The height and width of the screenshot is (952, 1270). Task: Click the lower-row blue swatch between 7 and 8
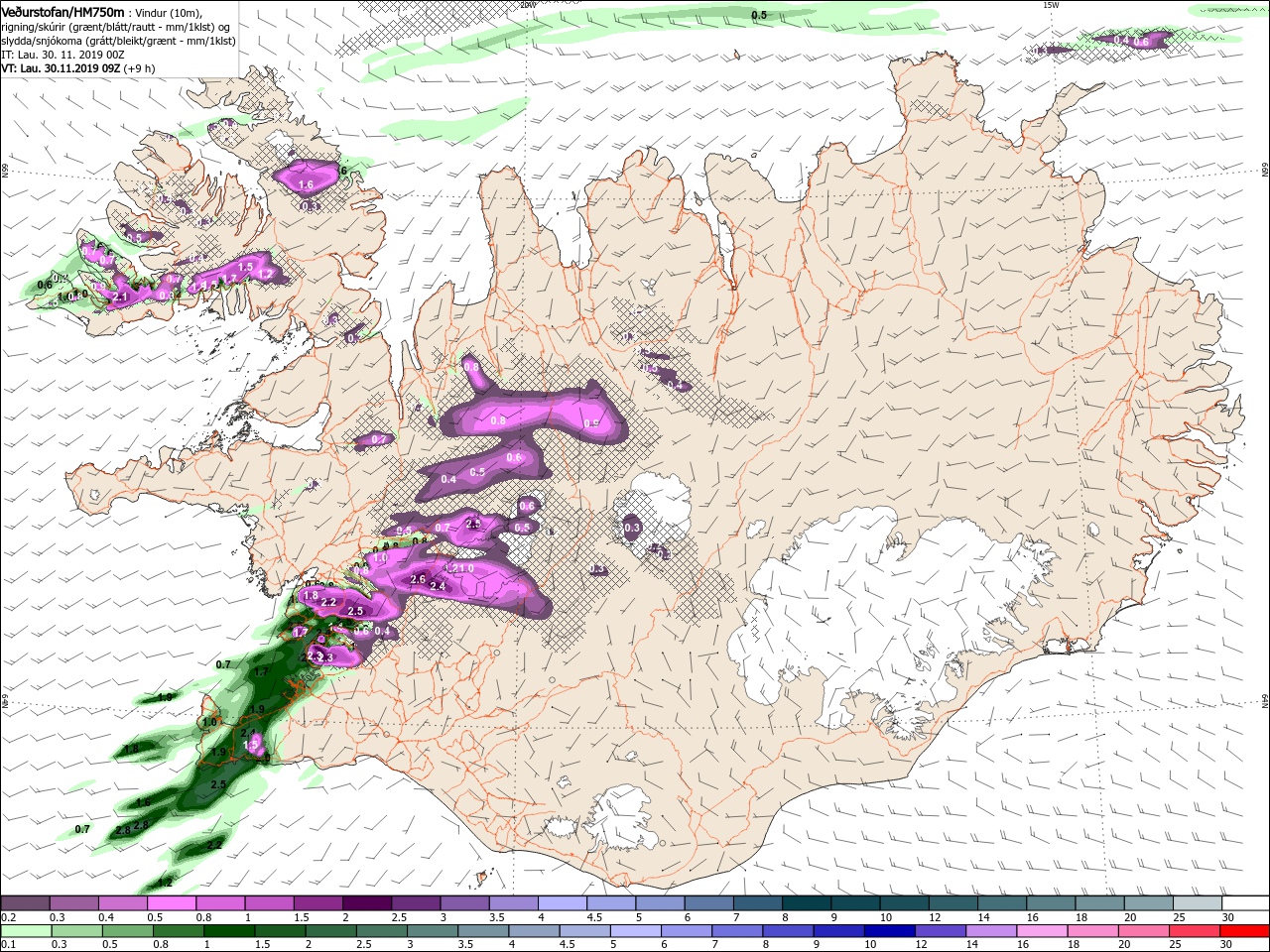coord(735,931)
